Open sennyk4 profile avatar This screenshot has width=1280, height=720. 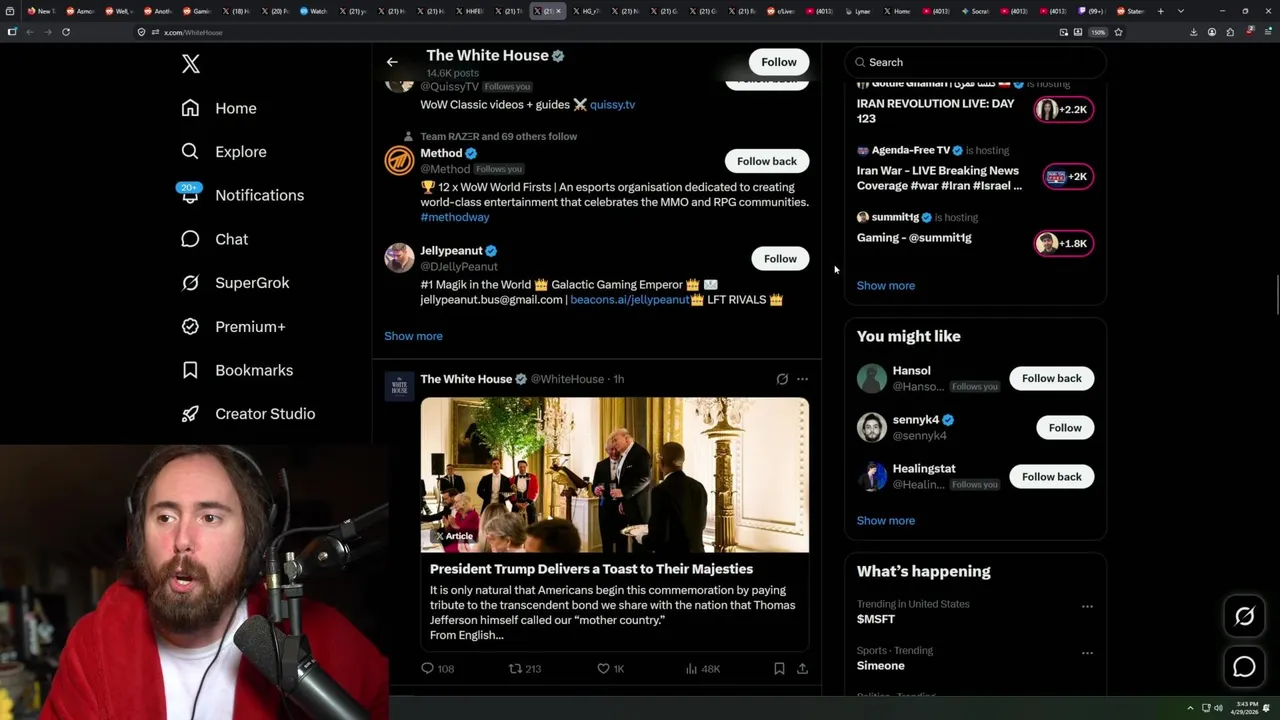[872, 427]
